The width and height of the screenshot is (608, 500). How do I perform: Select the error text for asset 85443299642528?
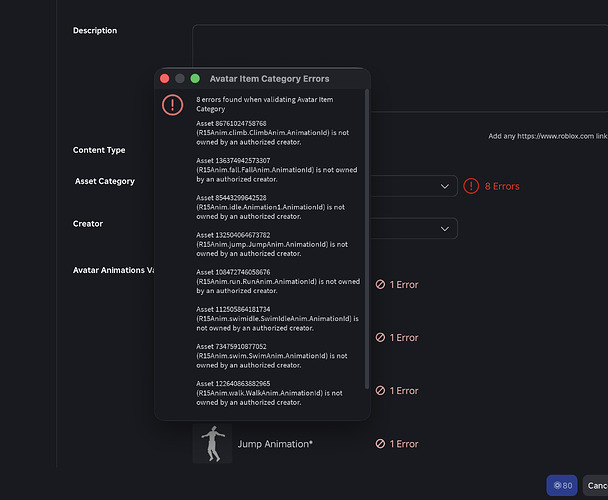pyautogui.click(x=270, y=207)
